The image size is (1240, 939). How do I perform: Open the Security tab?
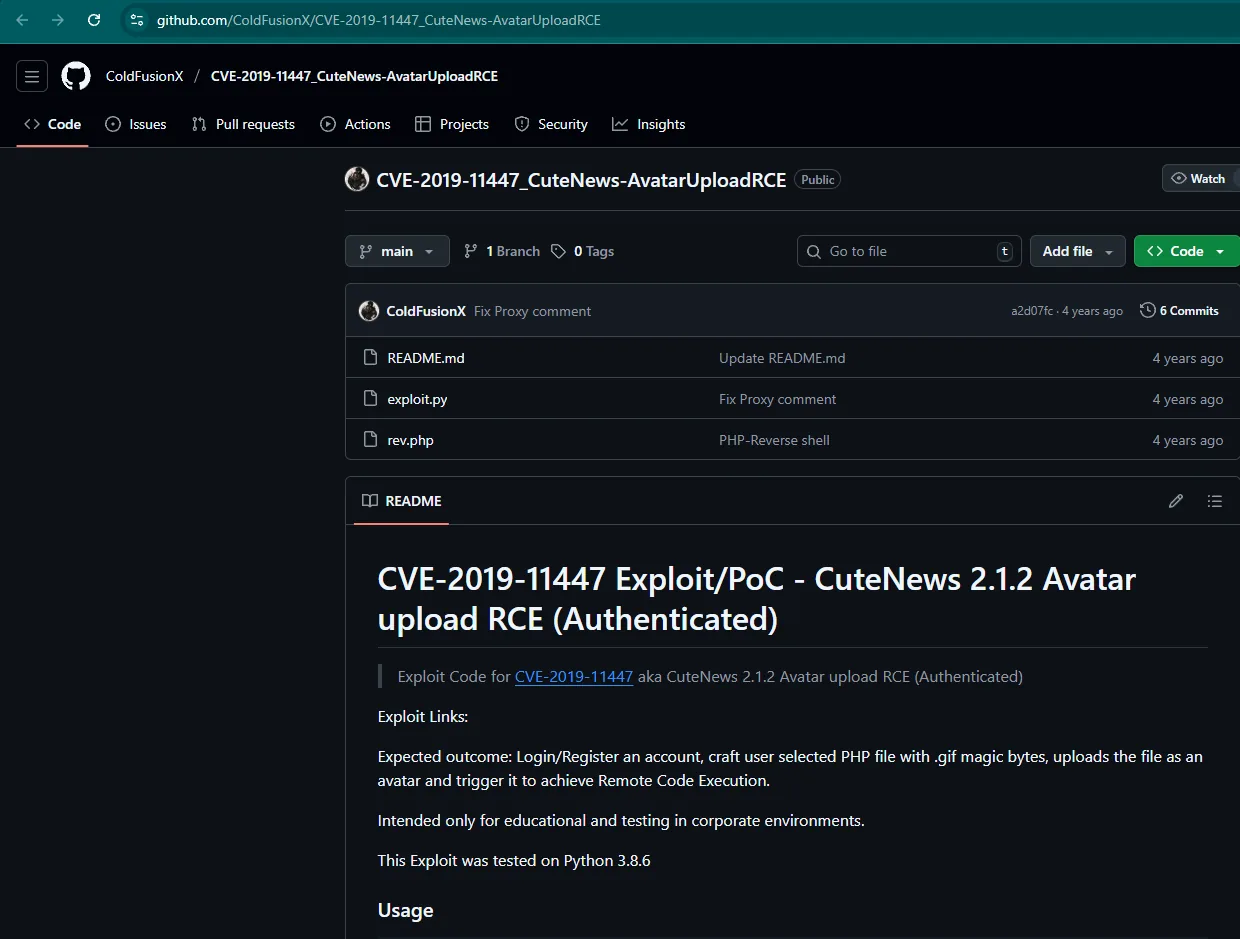pos(551,124)
